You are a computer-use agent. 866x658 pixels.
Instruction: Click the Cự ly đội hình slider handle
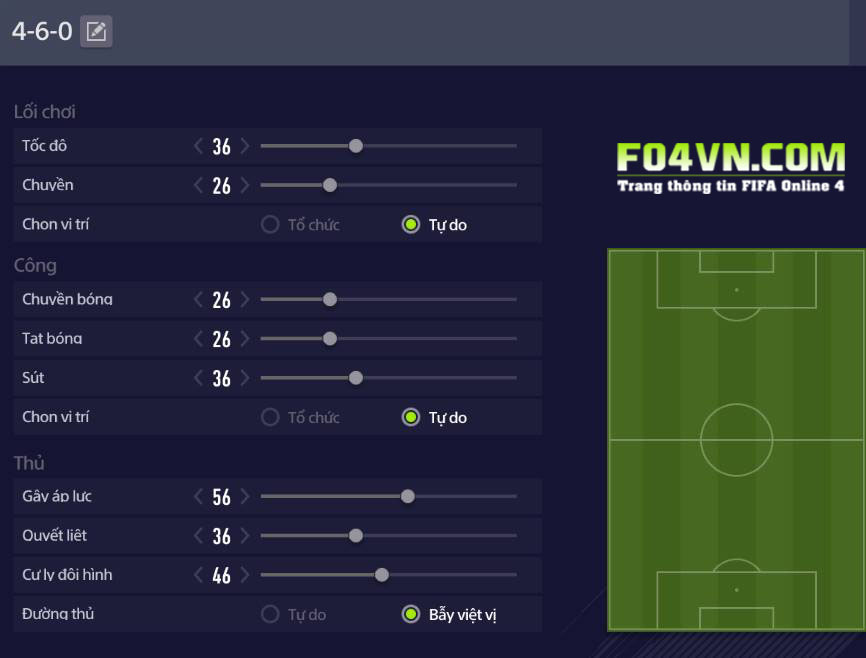coord(381,575)
